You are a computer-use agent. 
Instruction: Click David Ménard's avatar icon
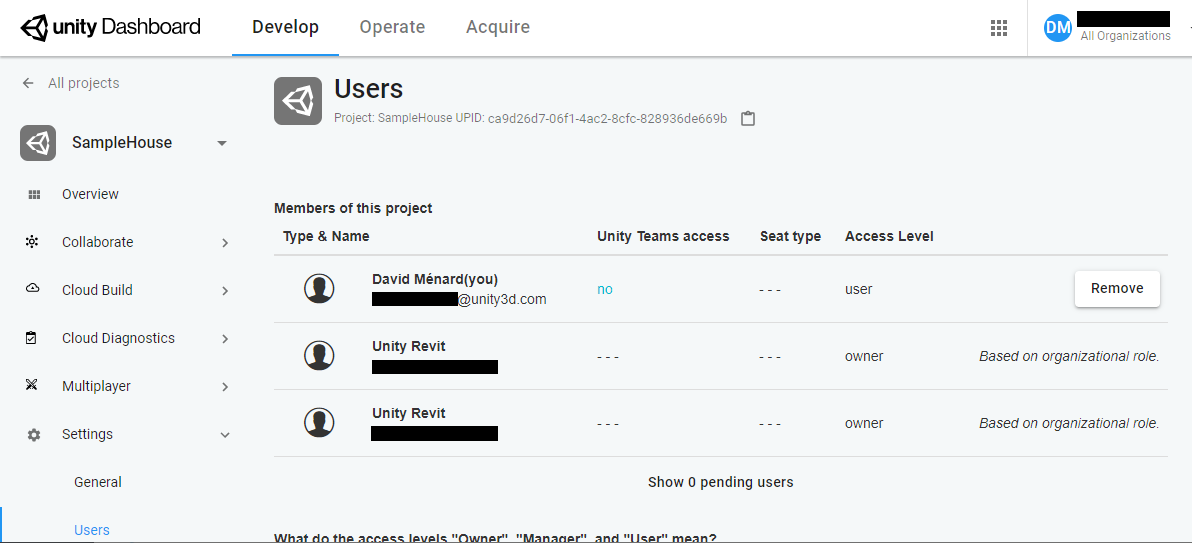pyautogui.click(x=319, y=288)
